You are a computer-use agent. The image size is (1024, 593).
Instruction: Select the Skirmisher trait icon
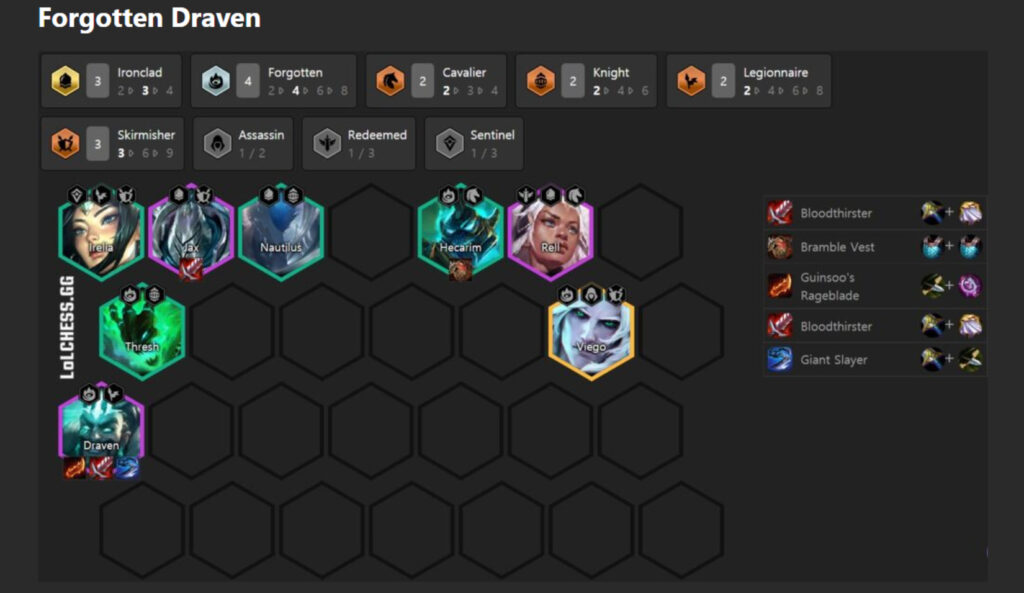65,144
